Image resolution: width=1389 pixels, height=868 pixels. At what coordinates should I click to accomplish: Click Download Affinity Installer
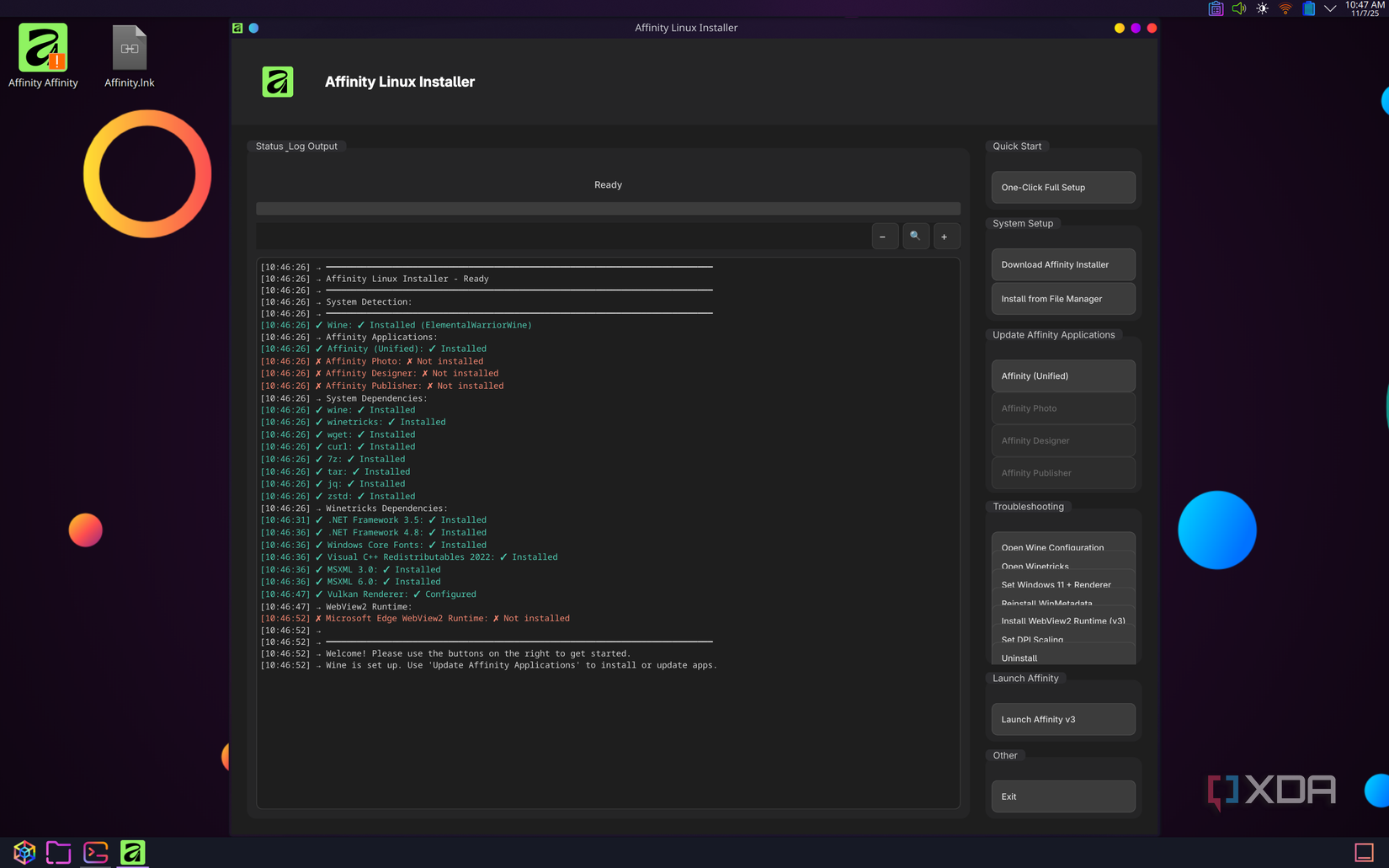(1062, 264)
